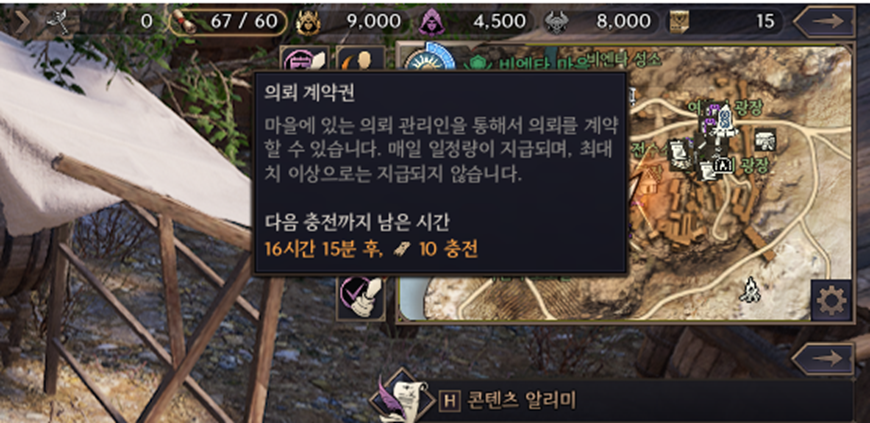Screen dimensions: 870x423
Task: Click the H hotkey badge beside 콘텐츠 알리미
Action: point(450,401)
